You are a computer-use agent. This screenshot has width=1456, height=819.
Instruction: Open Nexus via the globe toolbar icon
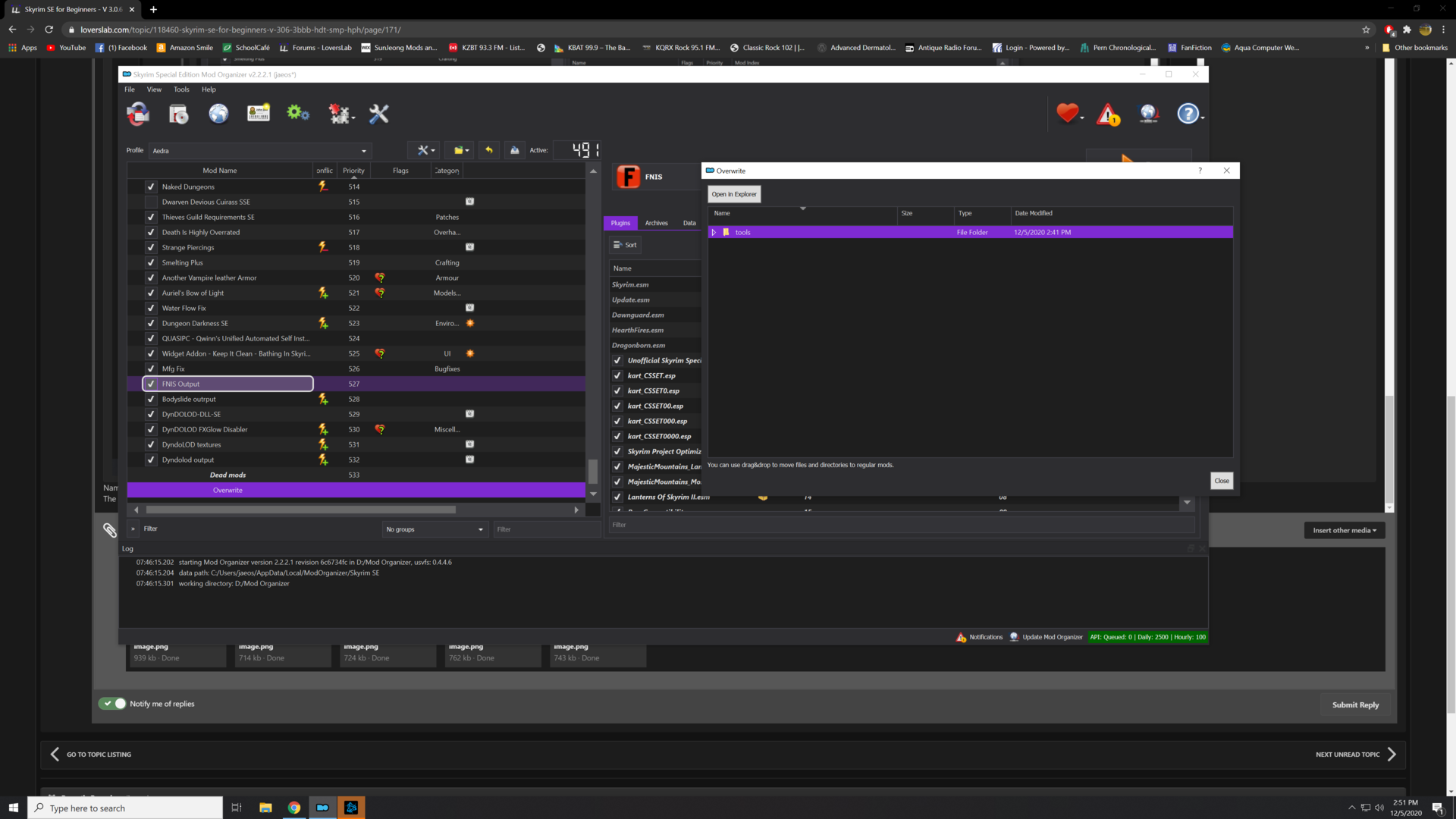[218, 114]
